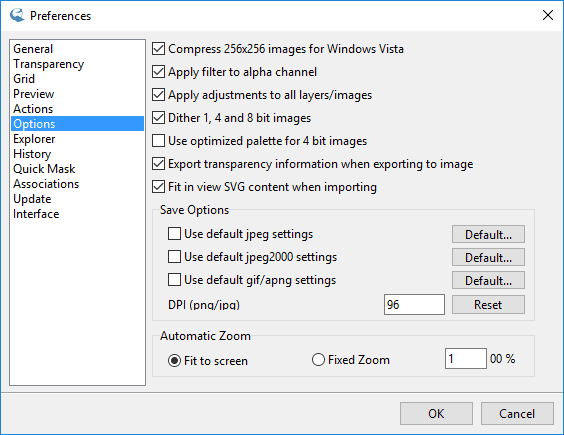The image size is (564, 435).
Task: Click the DPI (png/jpg) input field
Action: coord(414,305)
